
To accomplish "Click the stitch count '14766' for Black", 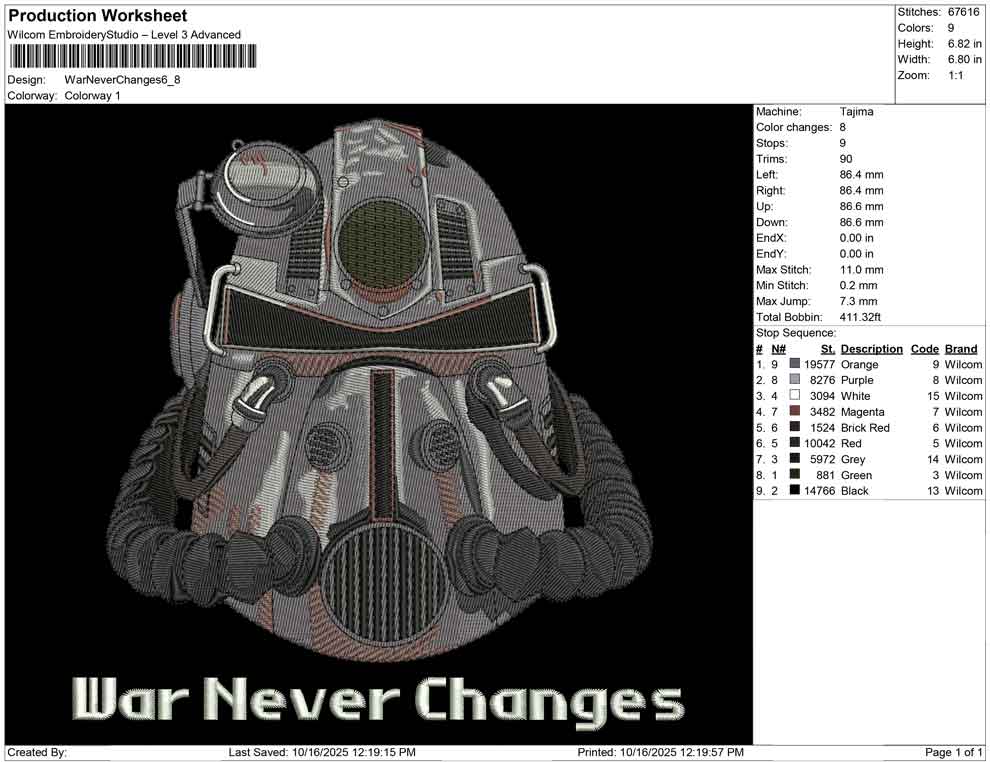I will click(820, 491).
